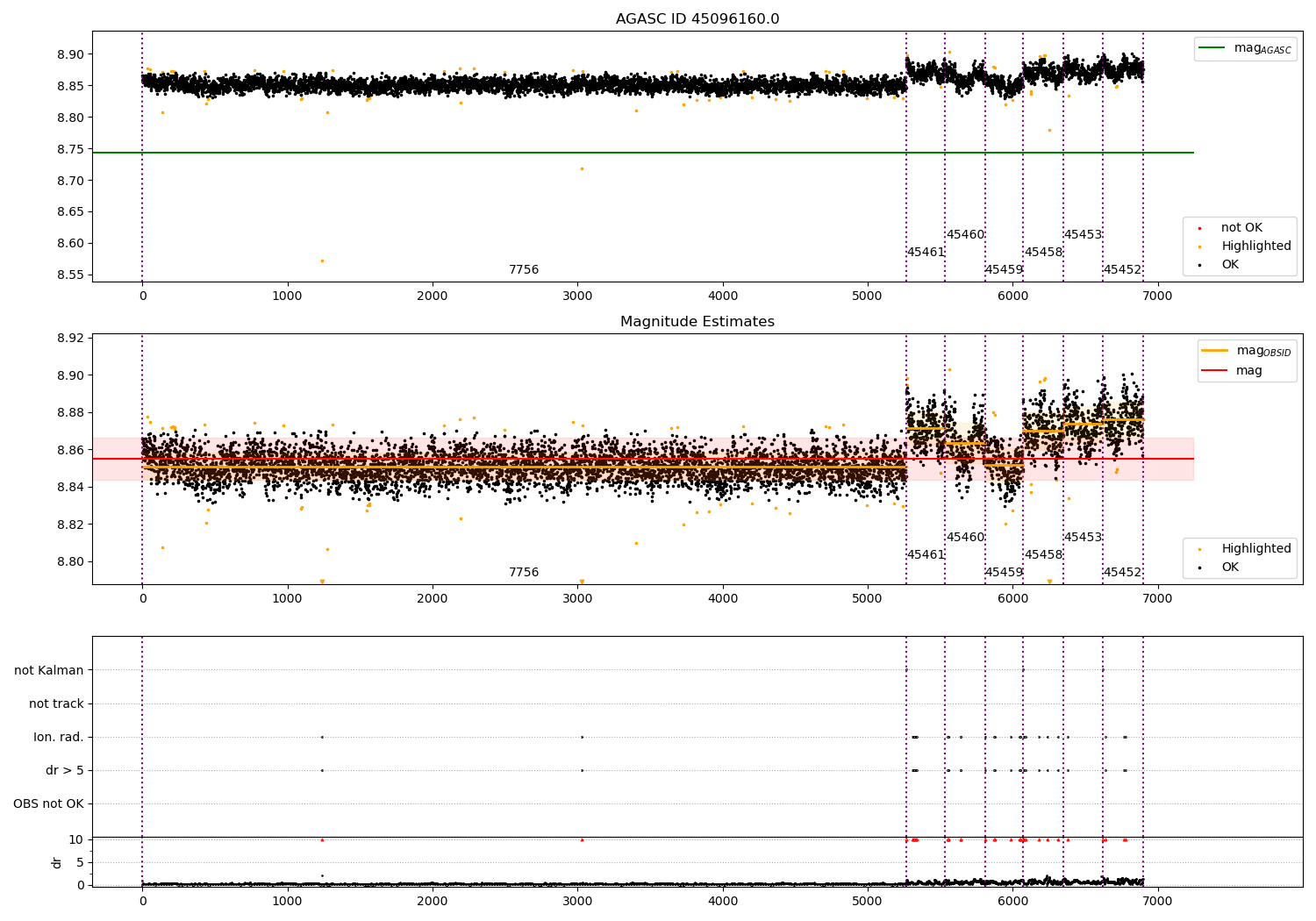Click the 8.75 y-axis tick of top plot

tap(69, 149)
